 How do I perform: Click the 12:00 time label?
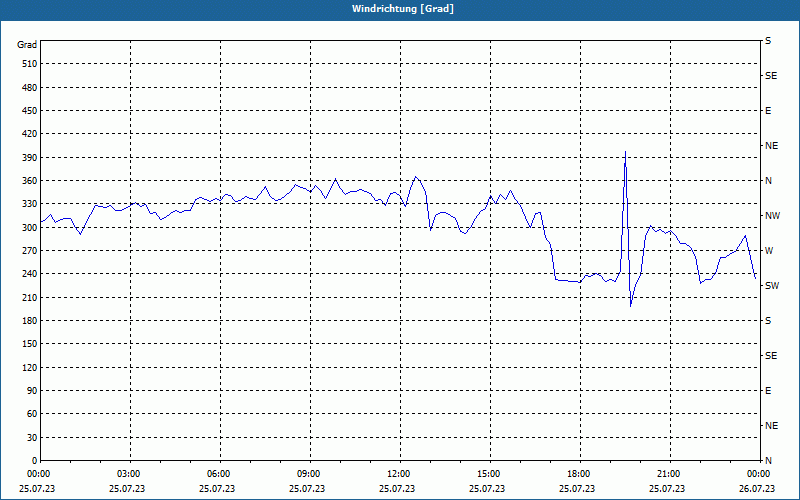[x=401, y=474]
